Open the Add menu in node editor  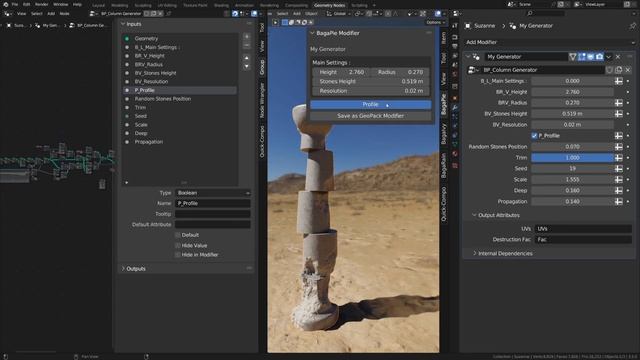[x=51, y=13]
